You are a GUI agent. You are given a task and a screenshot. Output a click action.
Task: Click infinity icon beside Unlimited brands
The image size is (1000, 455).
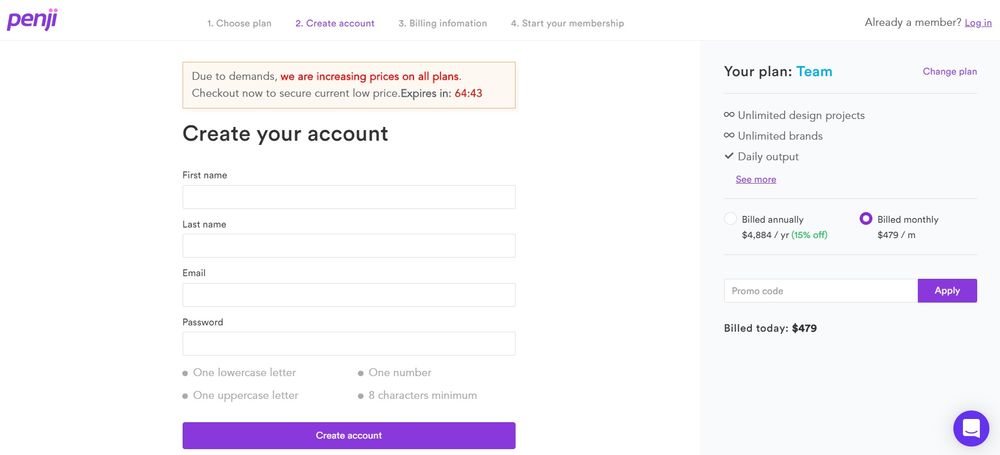(729, 135)
